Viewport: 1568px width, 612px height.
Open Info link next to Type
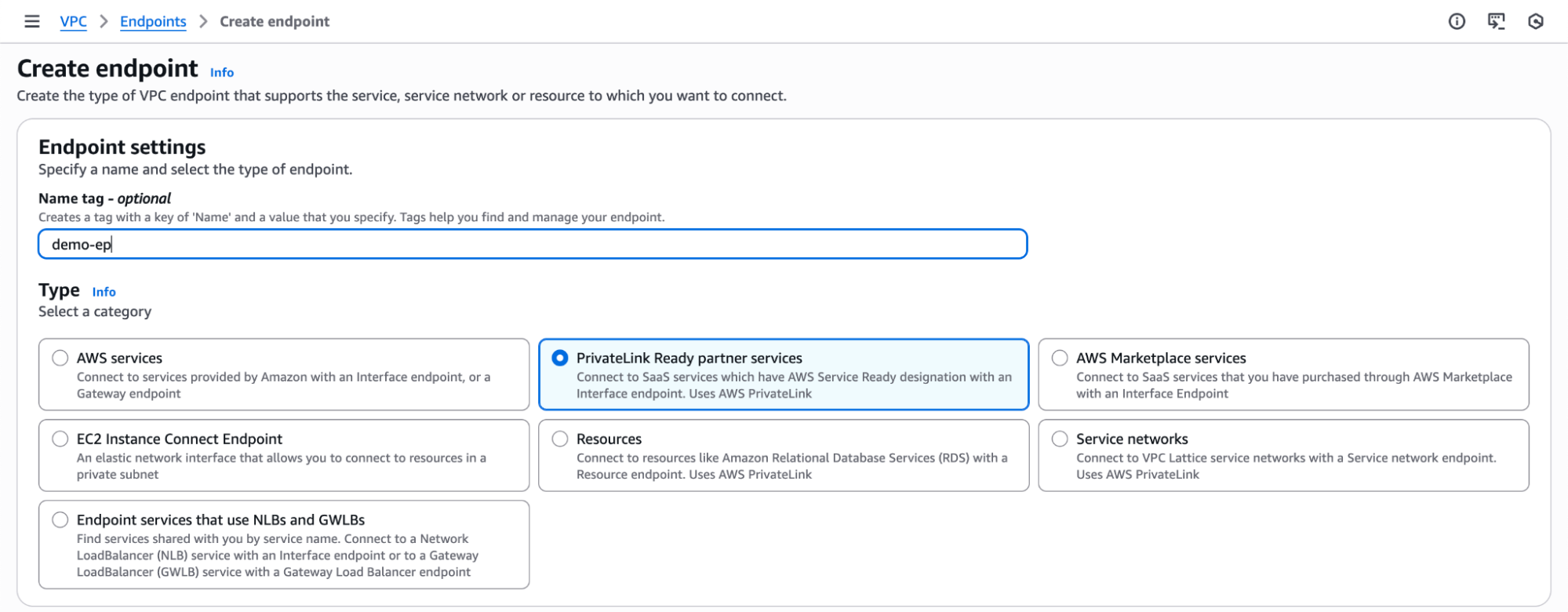104,292
